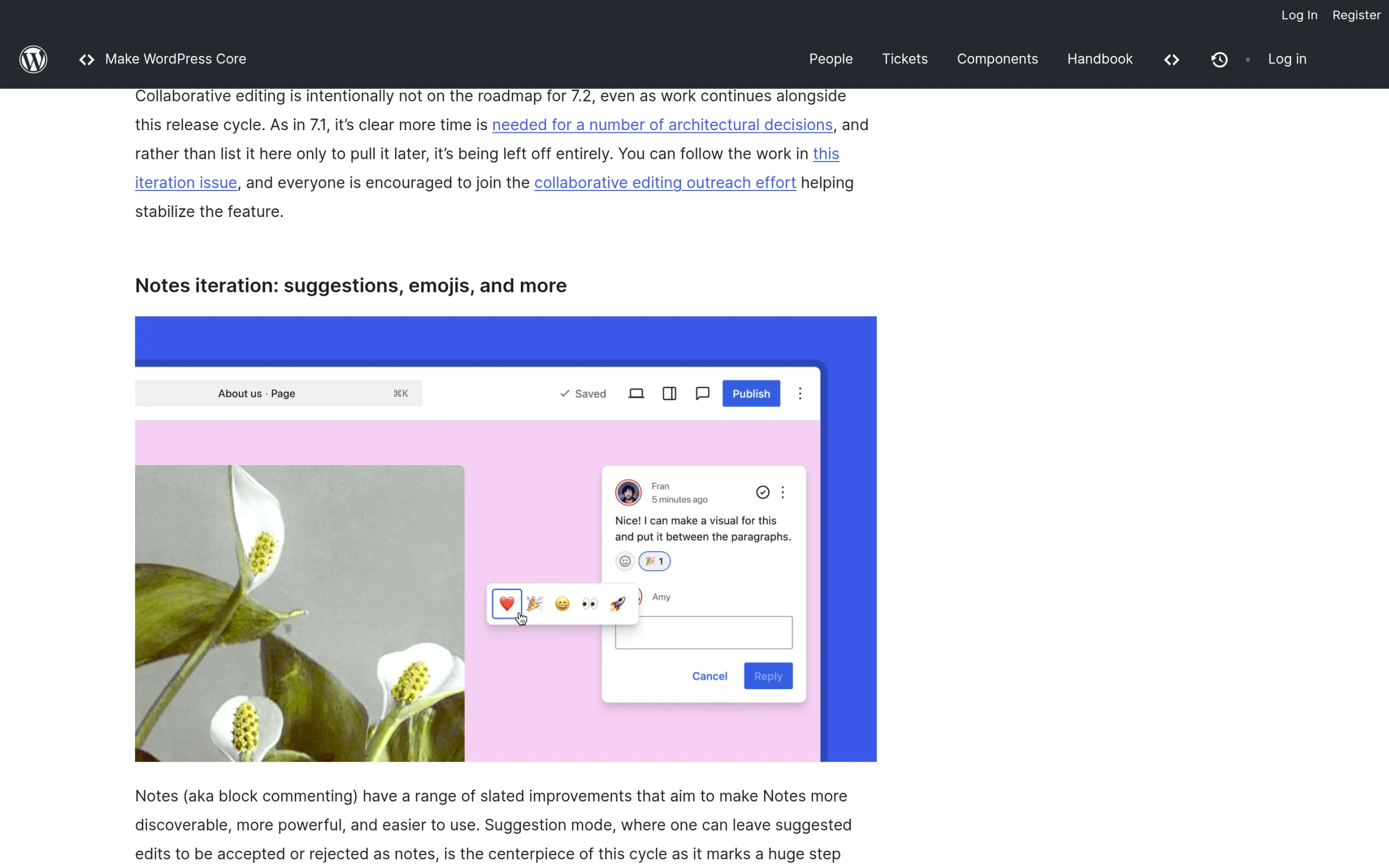1389x868 pixels.
Task: Follow the architectural decisions link
Action: 662,125
